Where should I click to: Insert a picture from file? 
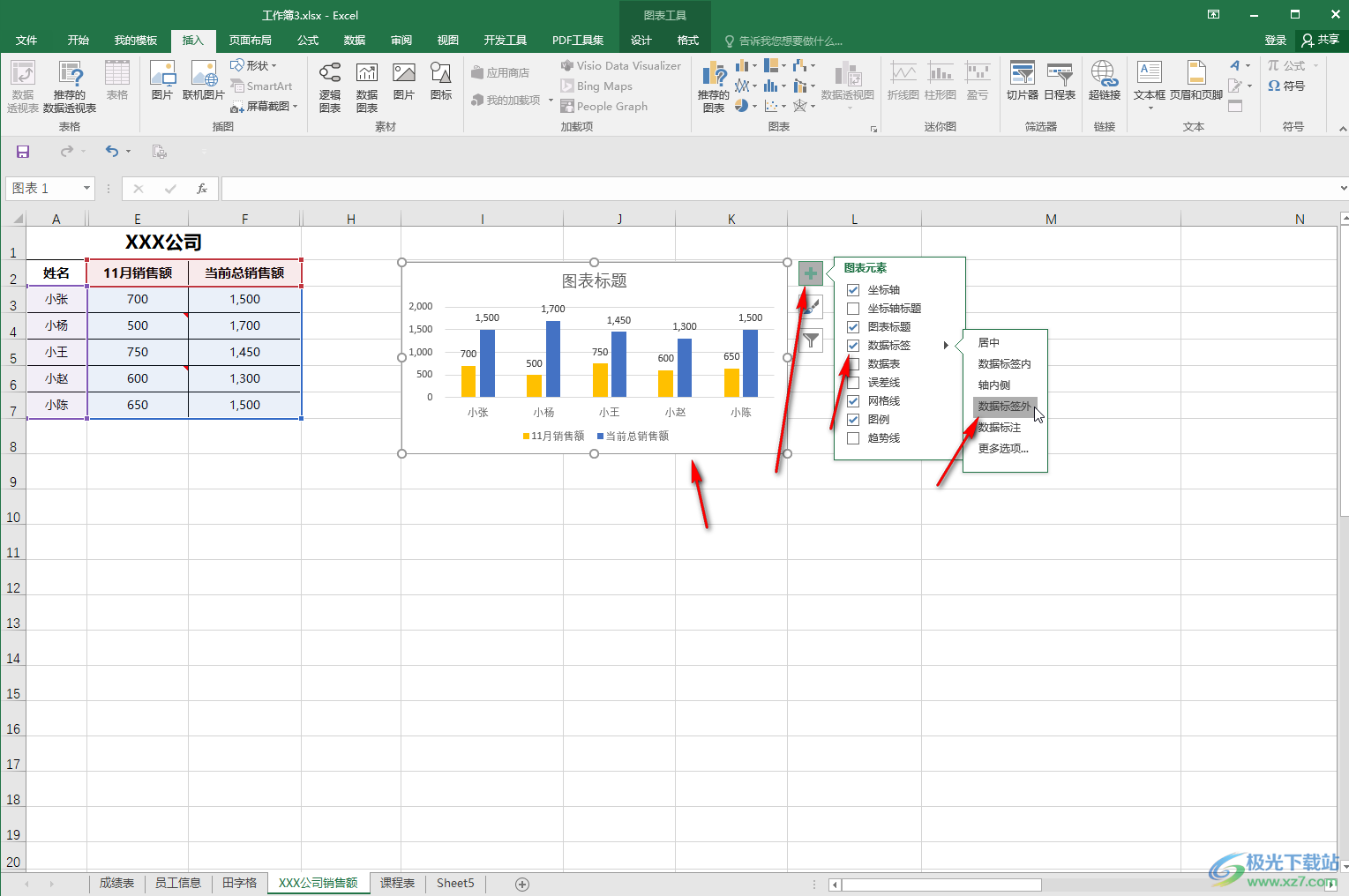click(x=162, y=80)
